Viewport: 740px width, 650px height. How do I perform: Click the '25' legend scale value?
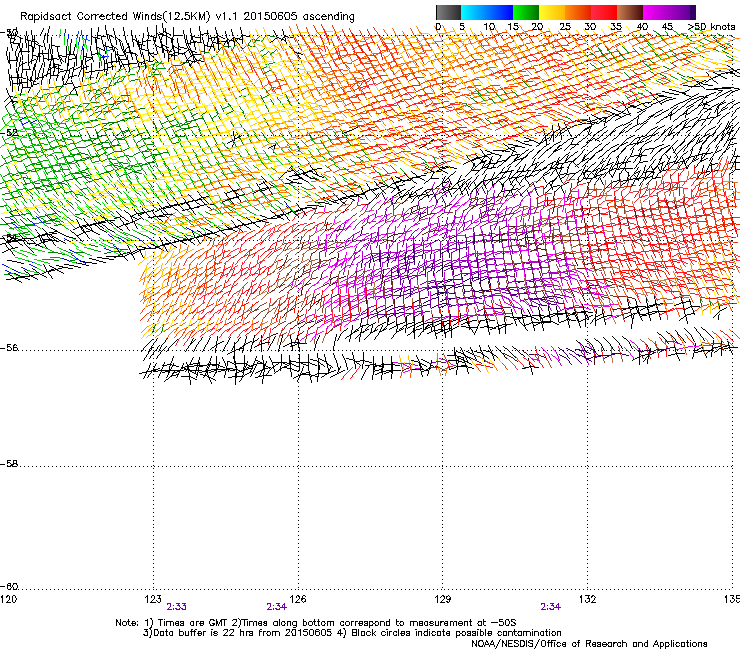(565, 27)
